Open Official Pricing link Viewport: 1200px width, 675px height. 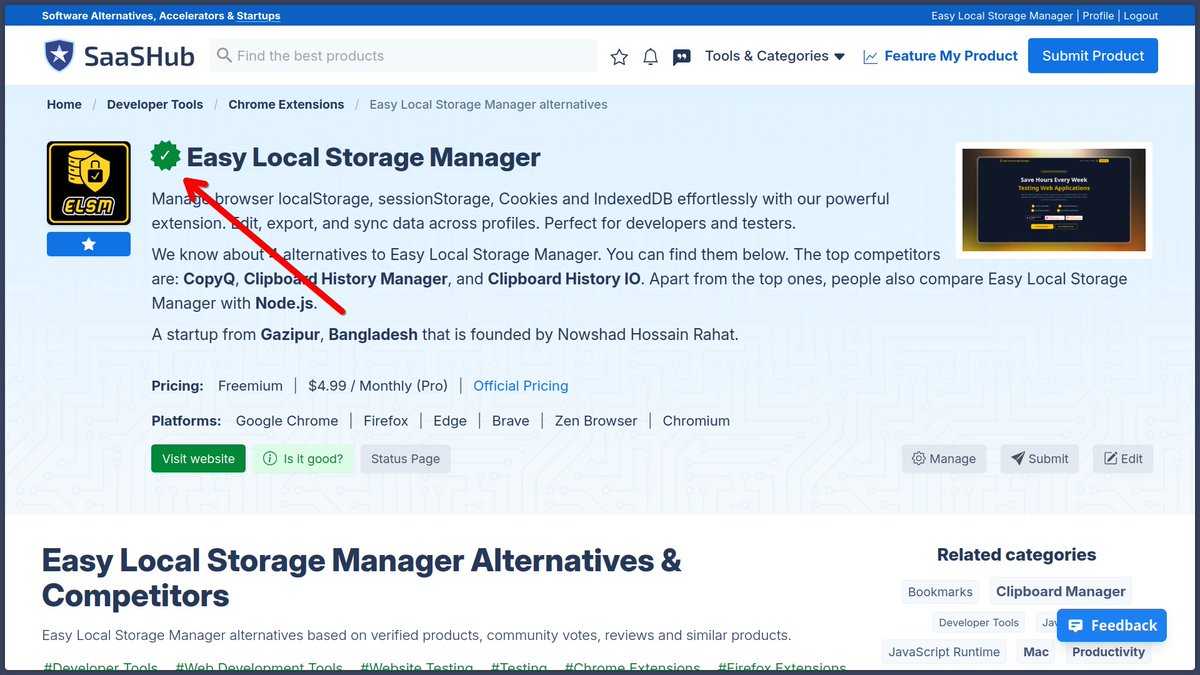pyautogui.click(x=520, y=386)
